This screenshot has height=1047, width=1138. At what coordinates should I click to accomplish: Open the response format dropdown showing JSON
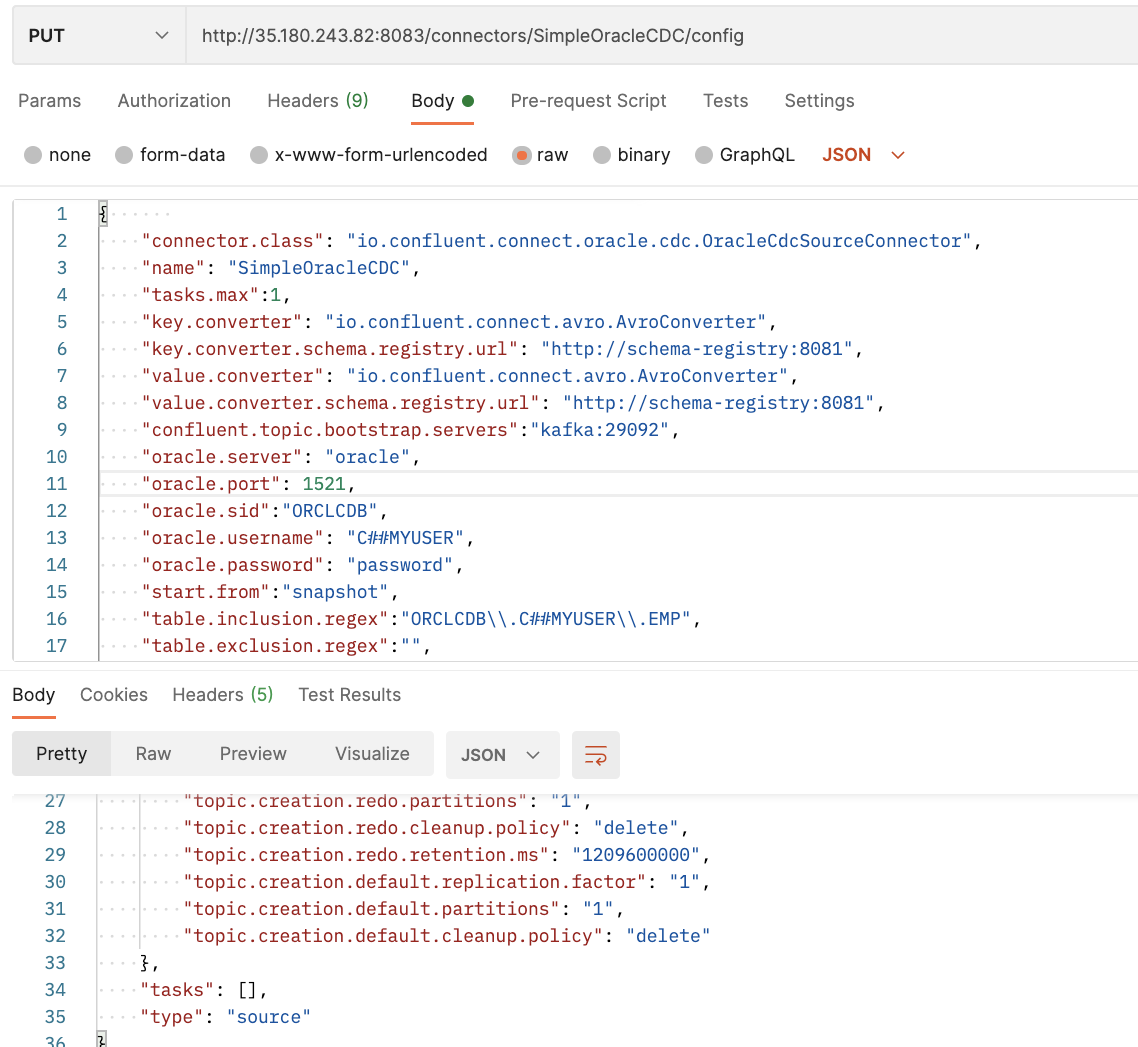(502, 755)
